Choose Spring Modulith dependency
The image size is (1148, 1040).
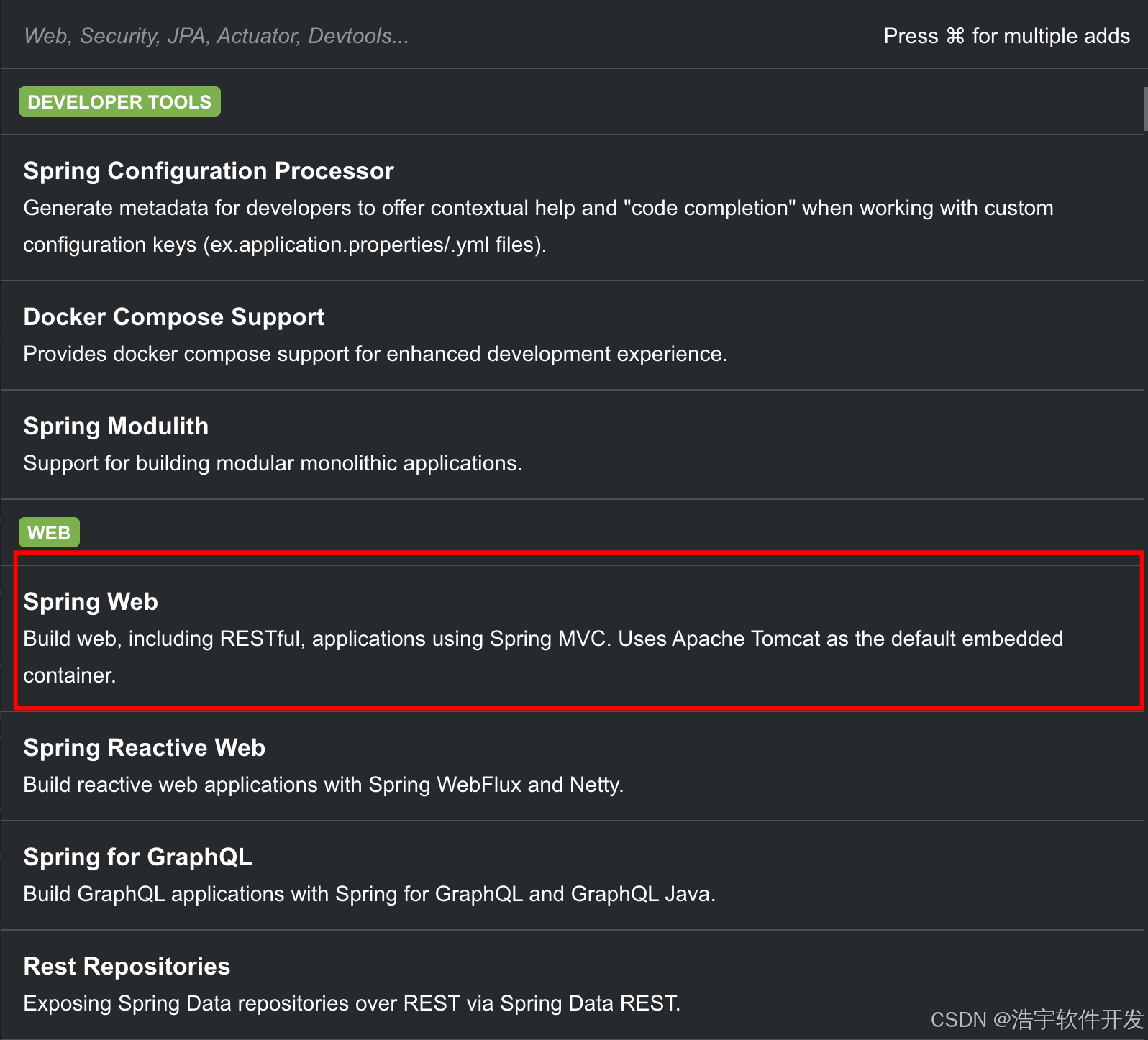573,445
